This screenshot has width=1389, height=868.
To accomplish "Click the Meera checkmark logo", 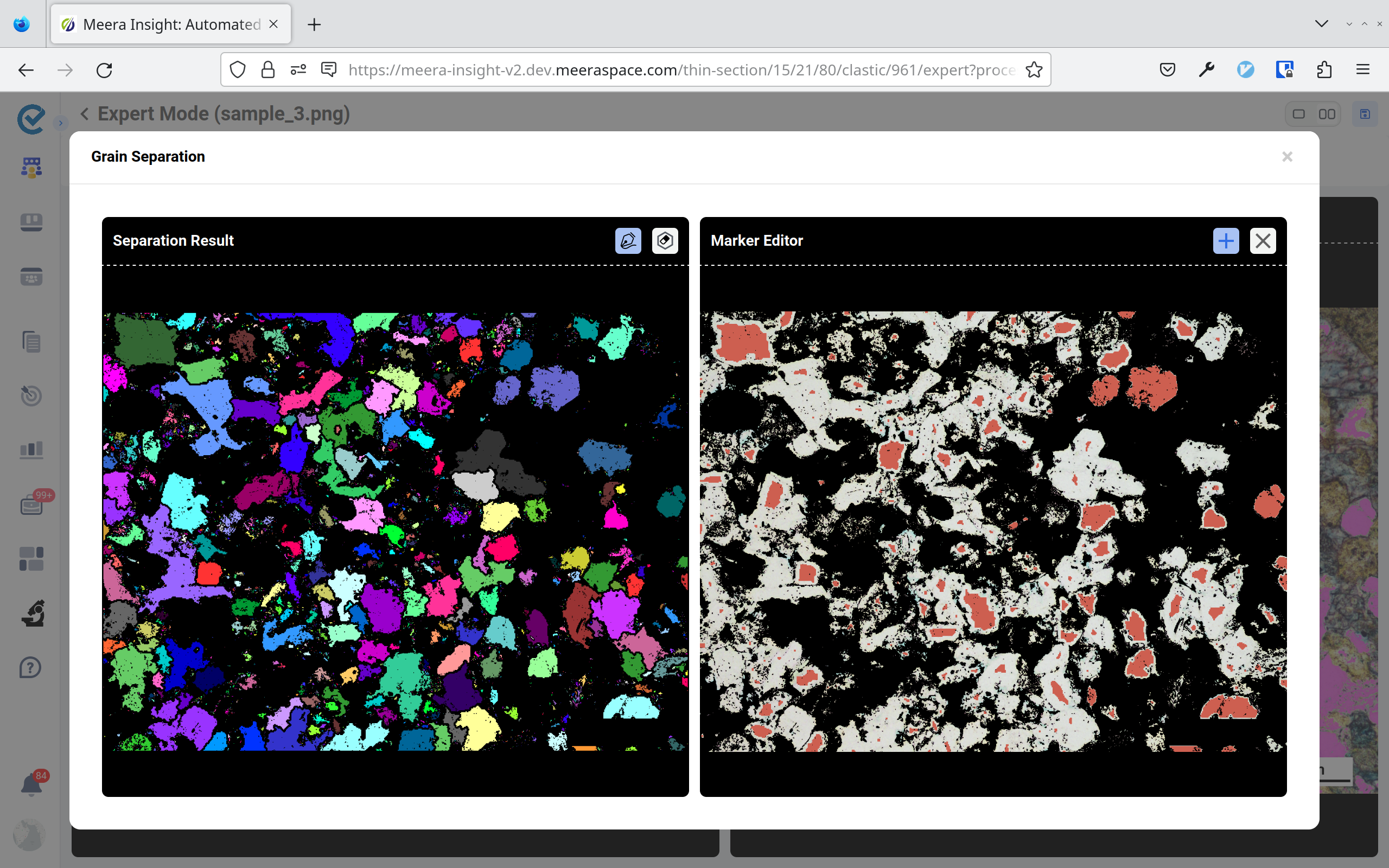I will pyautogui.click(x=31, y=119).
